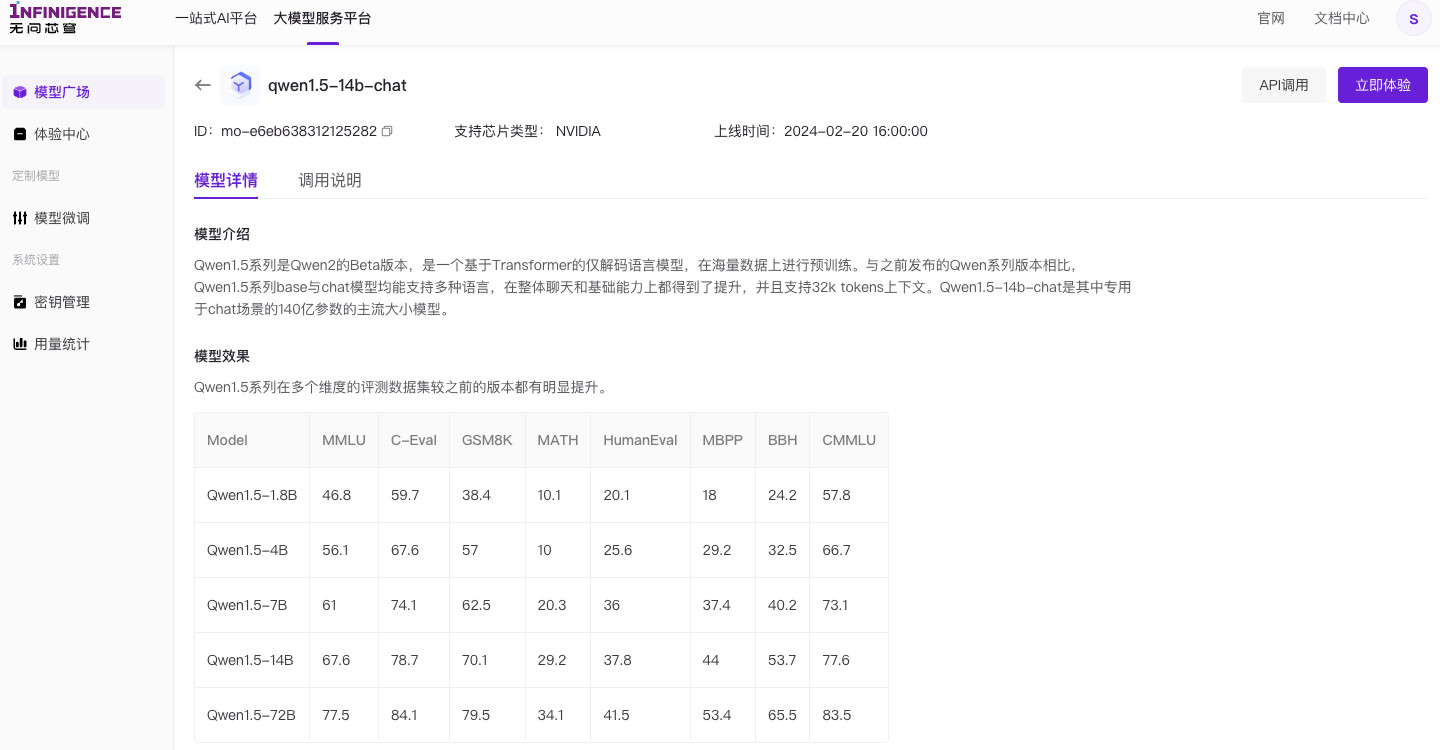Click the HumanEval column header
The width and height of the screenshot is (1440, 750).
click(x=640, y=440)
